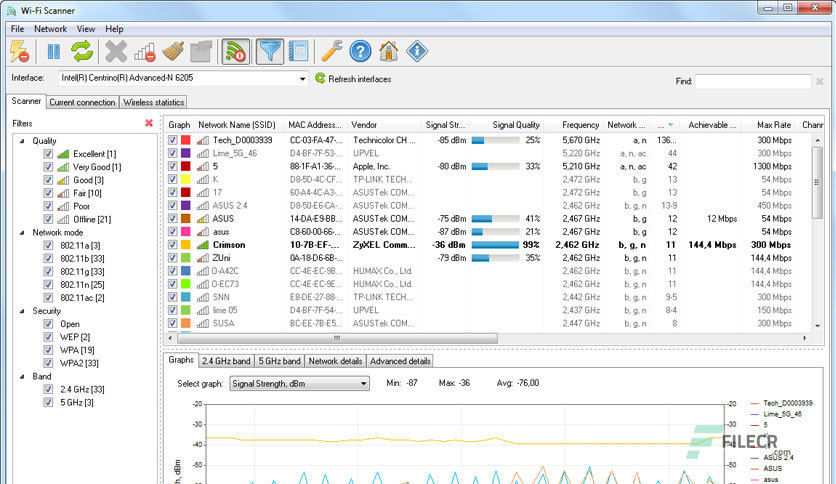The image size is (836, 484).
Task: Toggle the Excellent [1] quality checkbox
Action: point(48,154)
